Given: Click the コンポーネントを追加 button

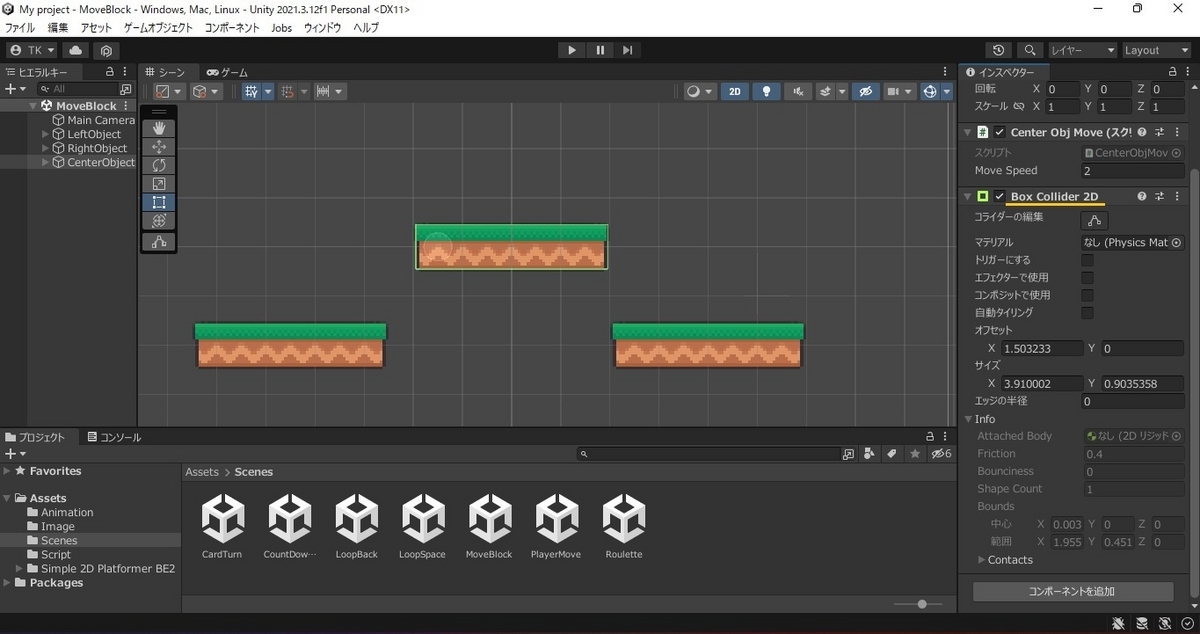Looking at the screenshot, I should (1072, 591).
